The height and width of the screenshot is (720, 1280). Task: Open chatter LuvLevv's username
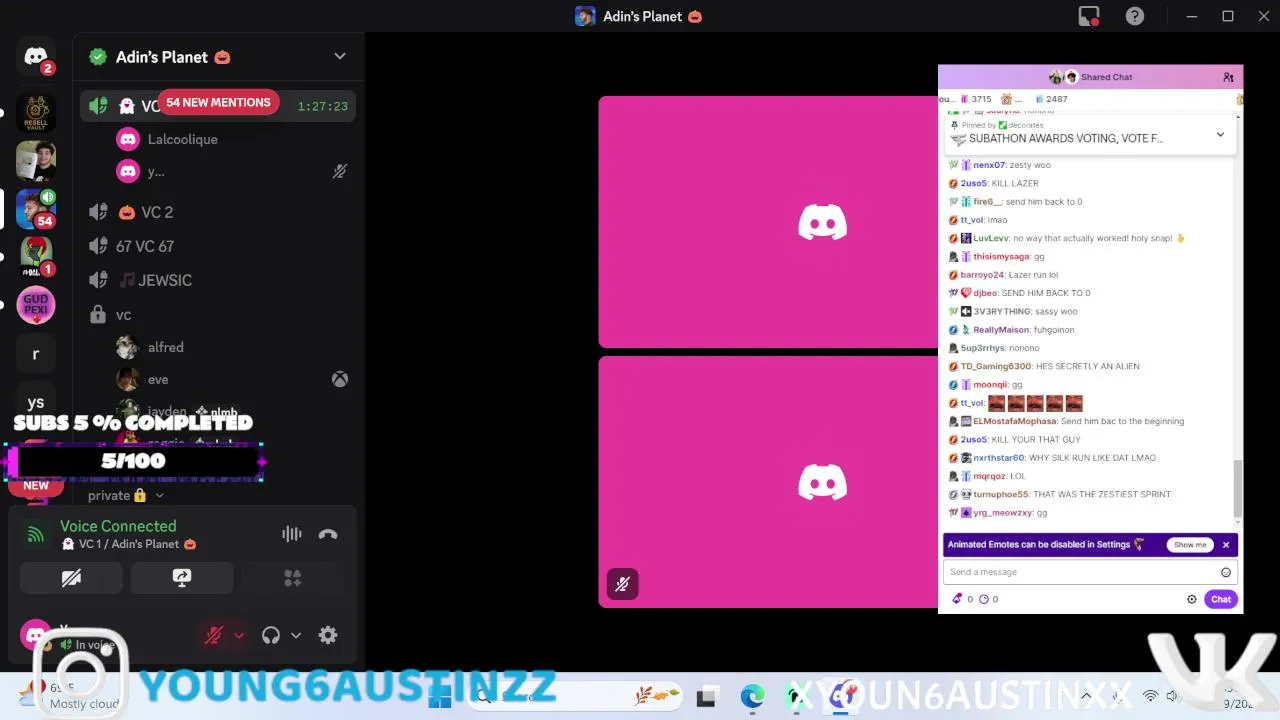coord(991,238)
